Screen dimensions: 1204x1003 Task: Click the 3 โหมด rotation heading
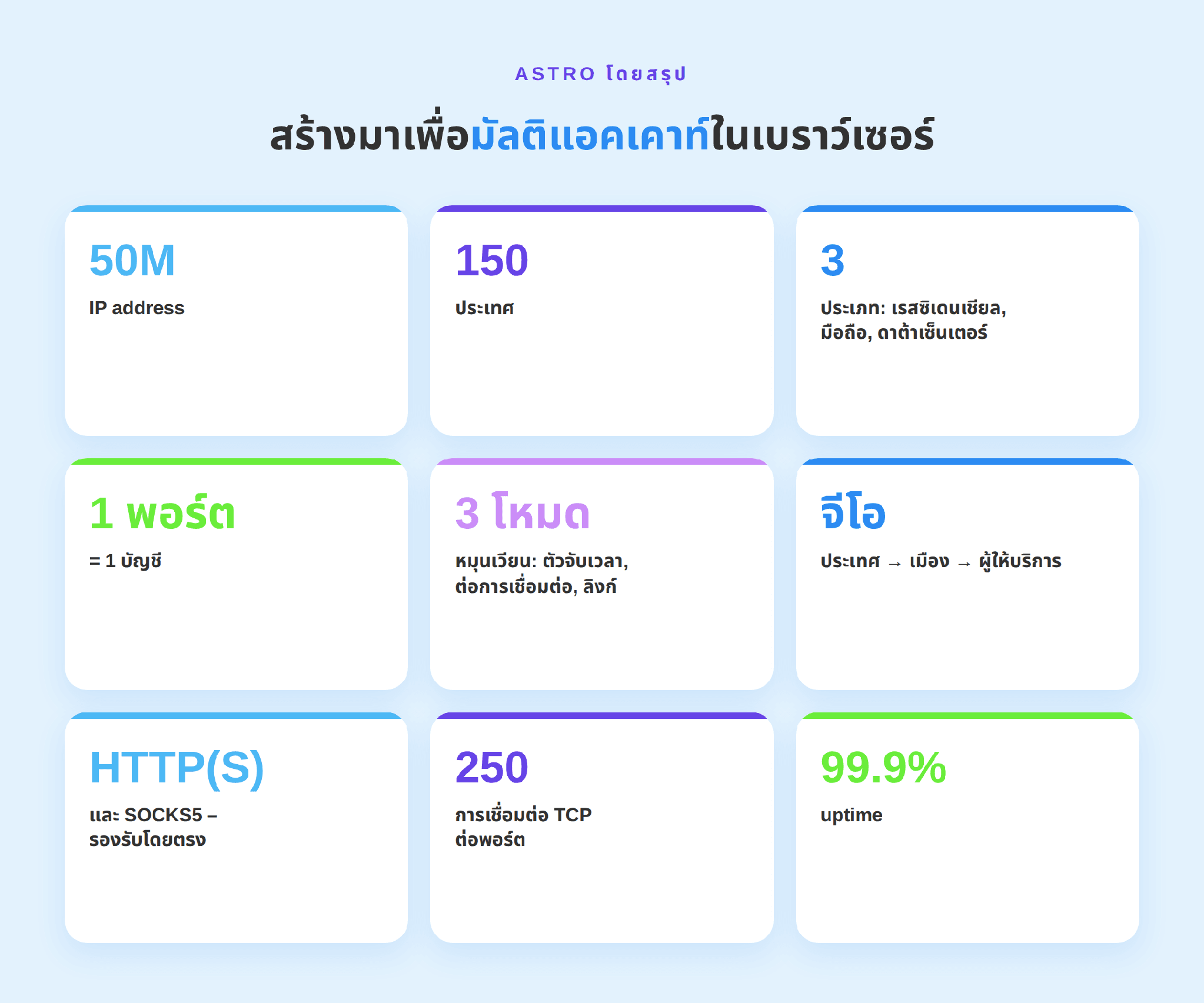523,513
